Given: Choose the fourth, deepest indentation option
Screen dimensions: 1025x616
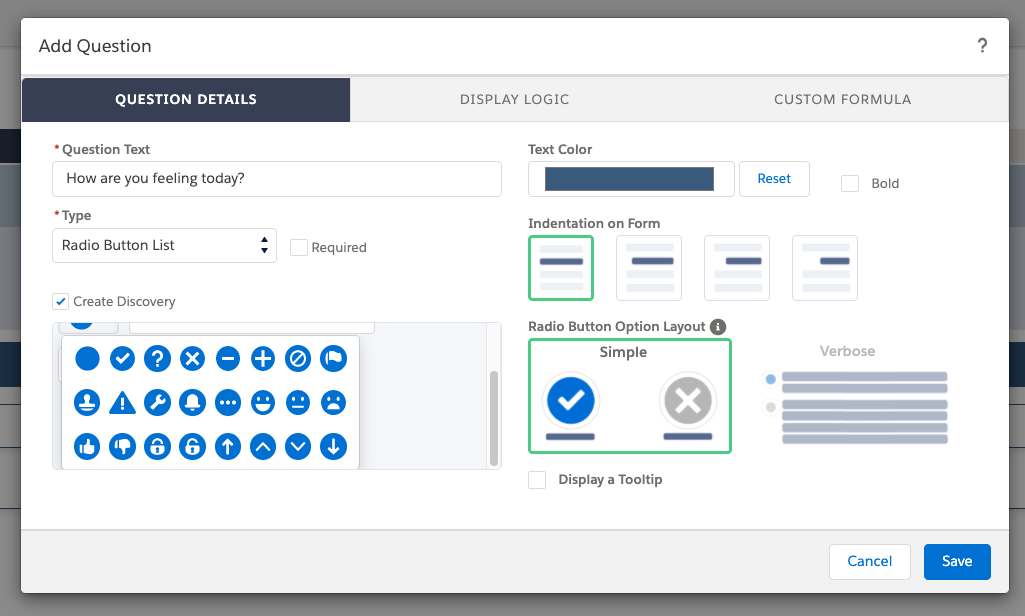Looking at the screenshot, I should click(x=825, y=268).
